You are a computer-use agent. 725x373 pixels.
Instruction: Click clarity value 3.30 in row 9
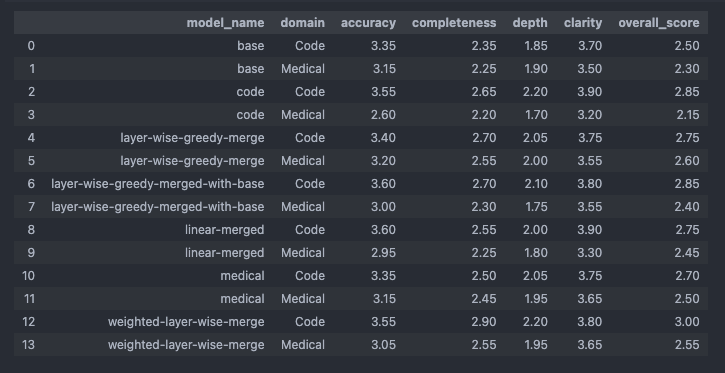pyautogui.click(x=589, y=253)
